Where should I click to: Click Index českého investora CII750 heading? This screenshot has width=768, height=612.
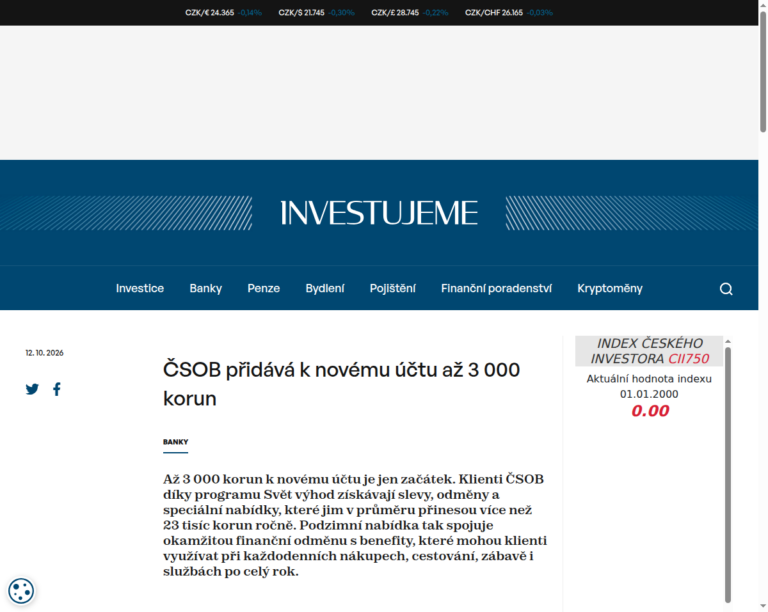pyautogui.click(x=649, y=351)
